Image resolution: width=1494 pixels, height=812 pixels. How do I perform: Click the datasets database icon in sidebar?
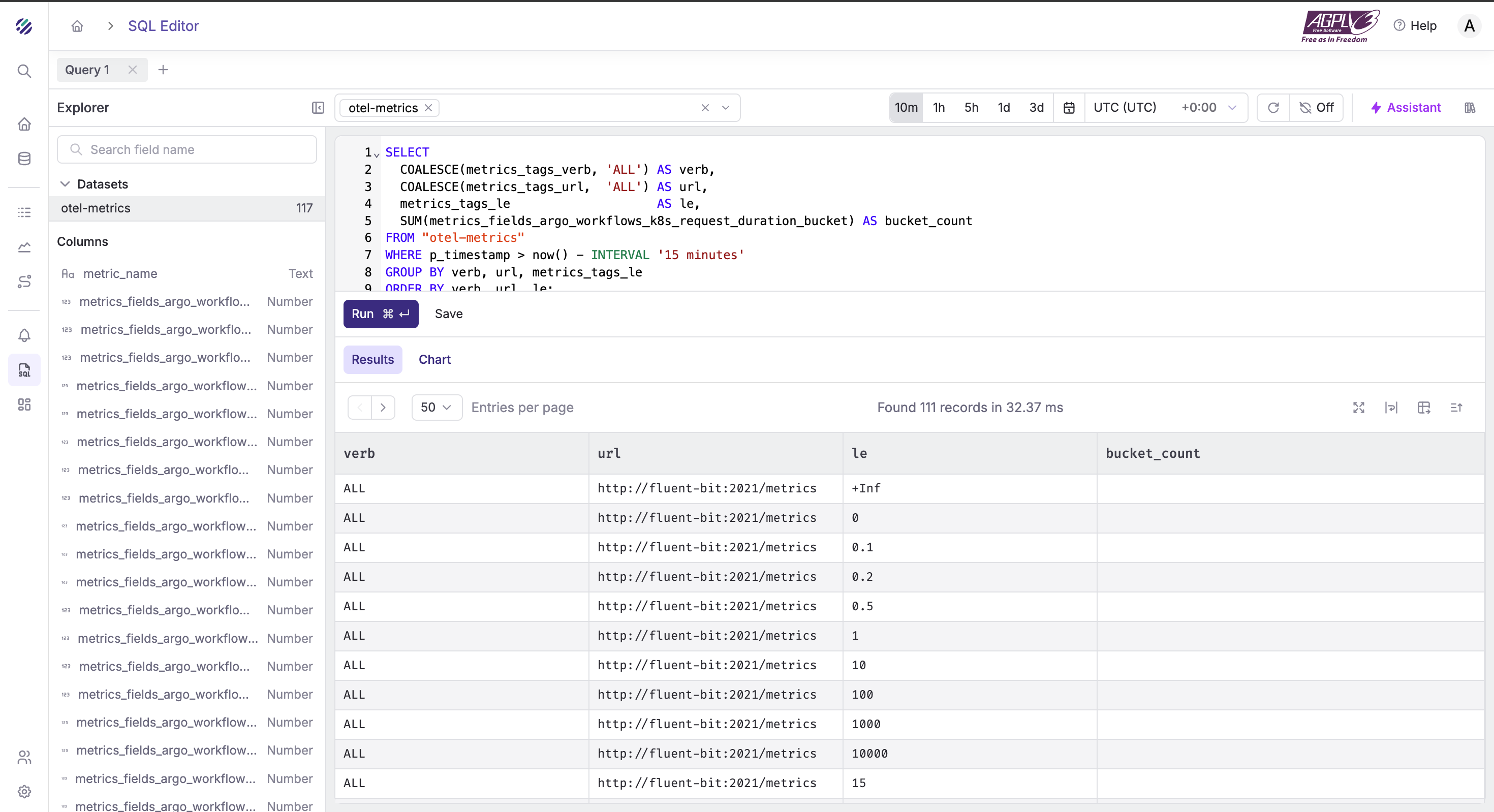(x=24, y=159)
